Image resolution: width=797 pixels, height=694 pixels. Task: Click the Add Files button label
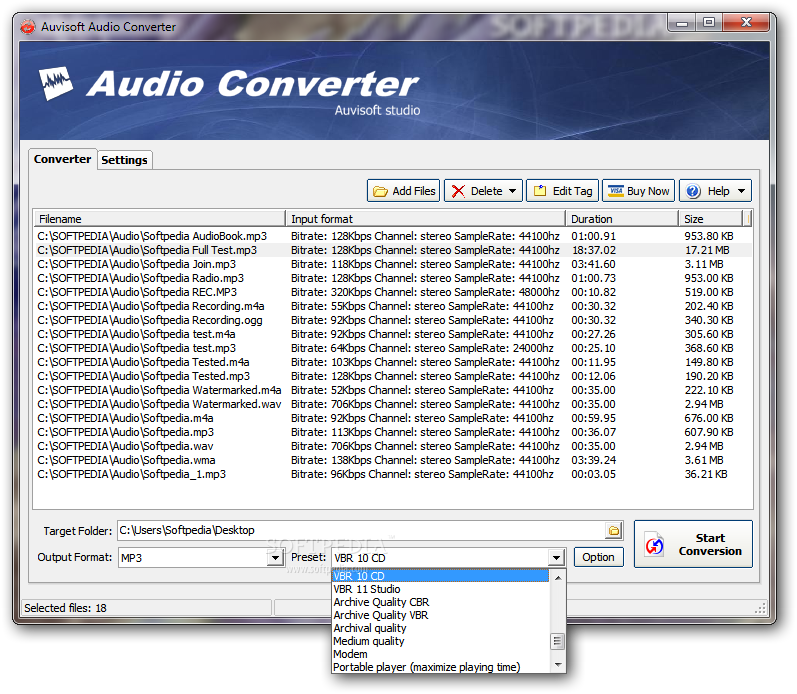tap(414, 191)
